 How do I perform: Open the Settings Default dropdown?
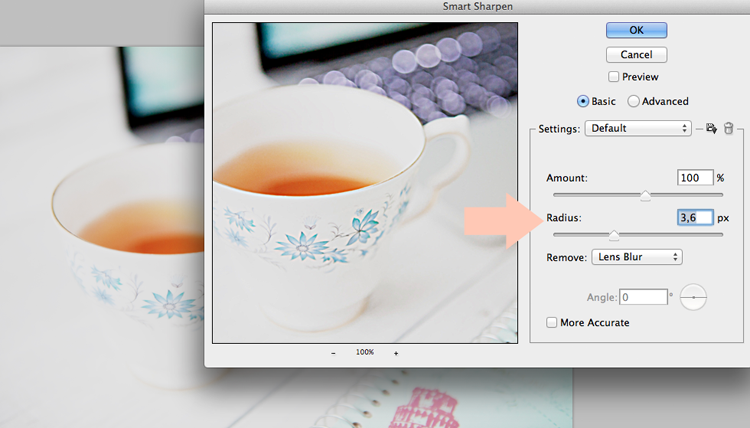pyautogui.click(x=638, y=128)
